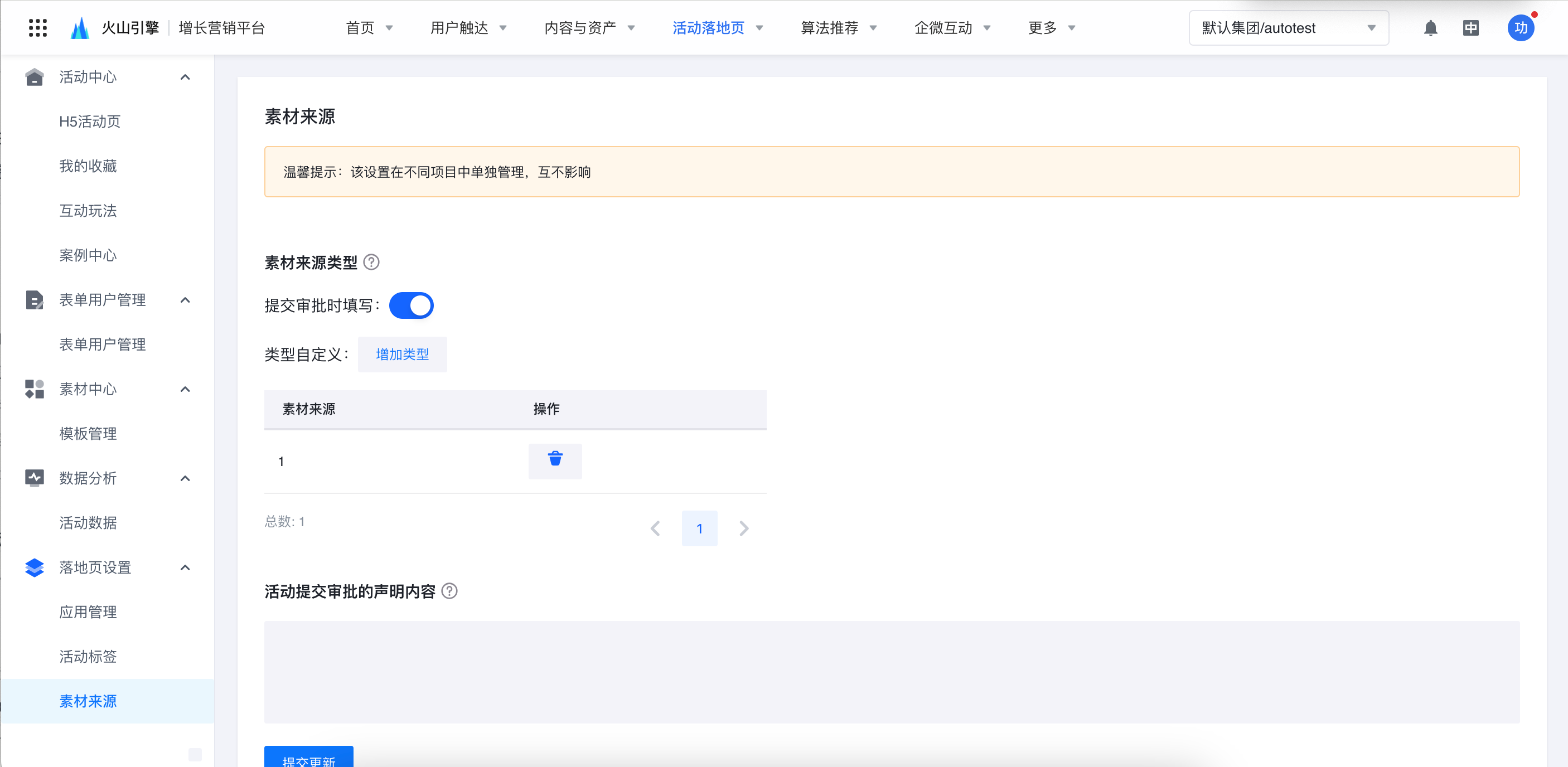Open the notification bell
The height and width of the screenshot is (767, 1568).
(1430, 28)
